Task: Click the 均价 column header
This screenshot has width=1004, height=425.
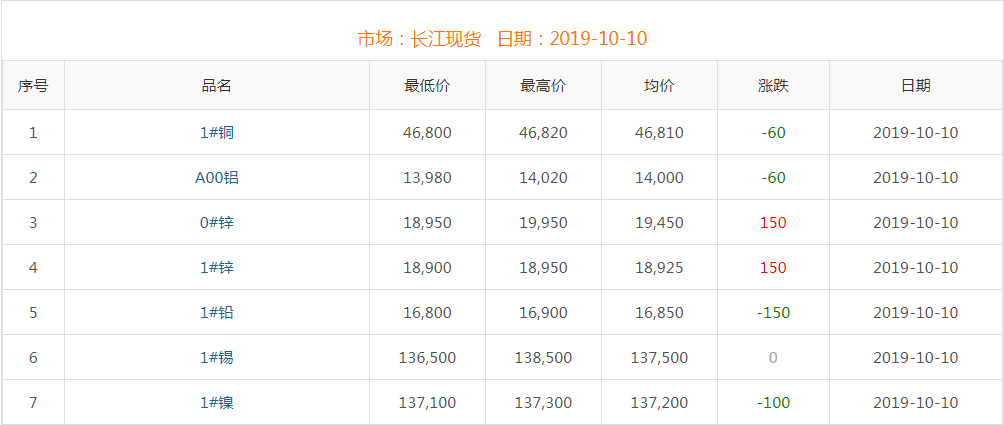Action: 659,86
